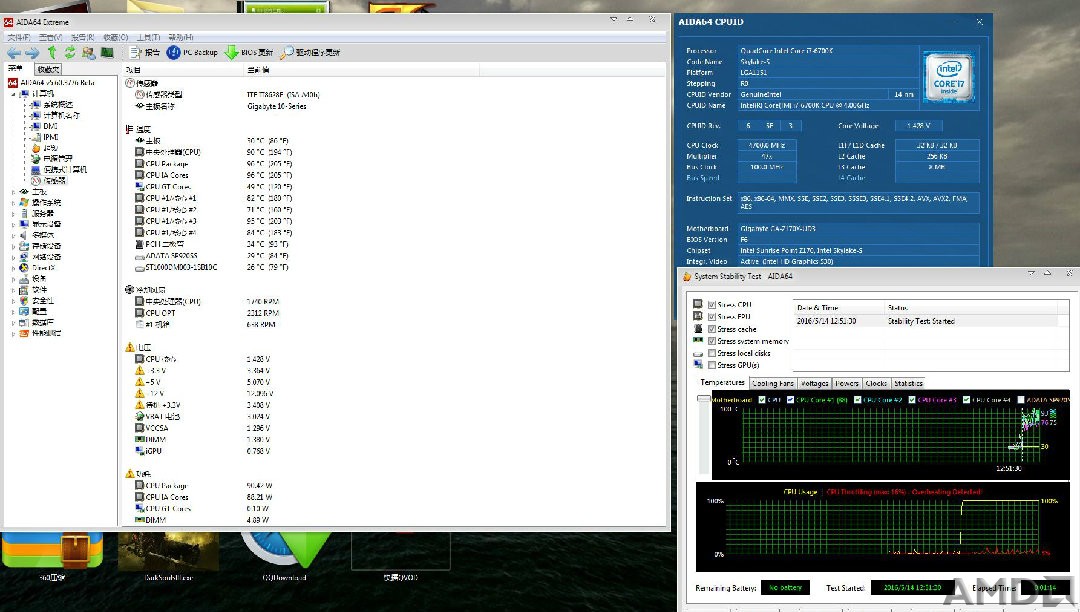Open the QQDownload desktop icon
Screen dimensions: 1080x612
coord(284,556)
